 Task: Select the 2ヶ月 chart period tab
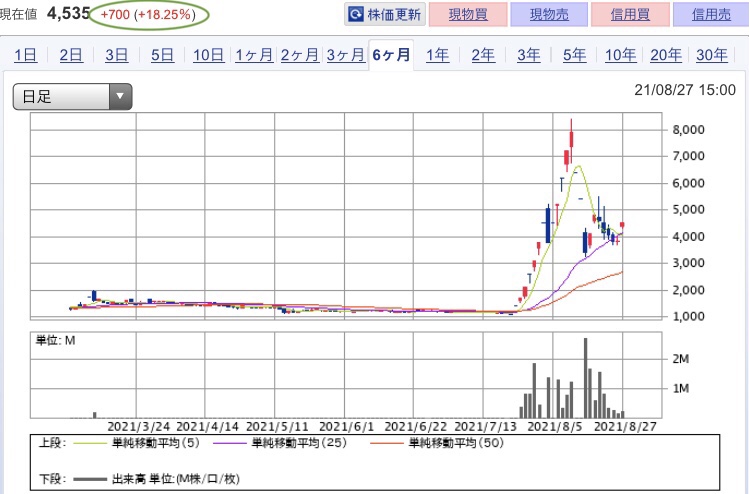click(x=300, y=55)
